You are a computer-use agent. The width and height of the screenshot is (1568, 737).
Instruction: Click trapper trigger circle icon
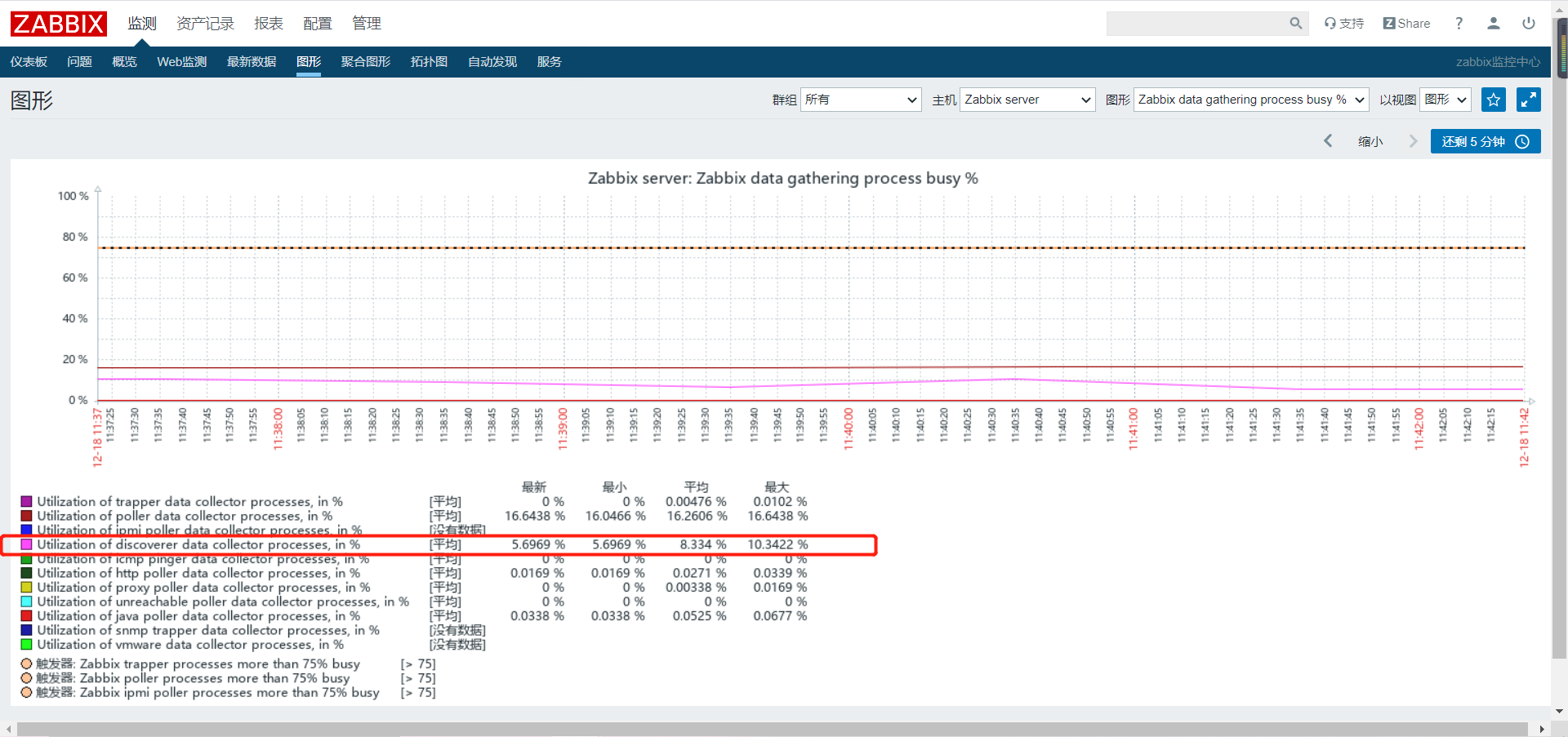point(26,664)
